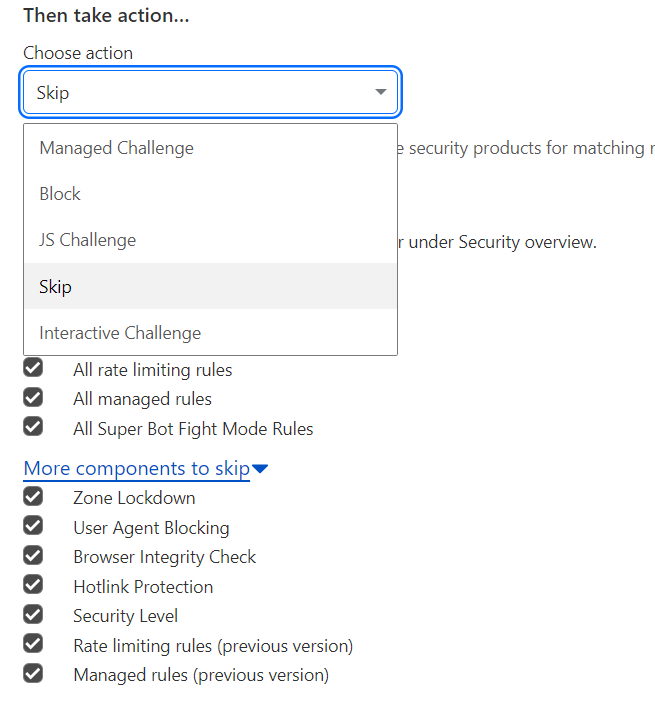The height and width of the screenshot is (706, 655).
Task: Click the All managed rules label text
Action: (142, 399)
